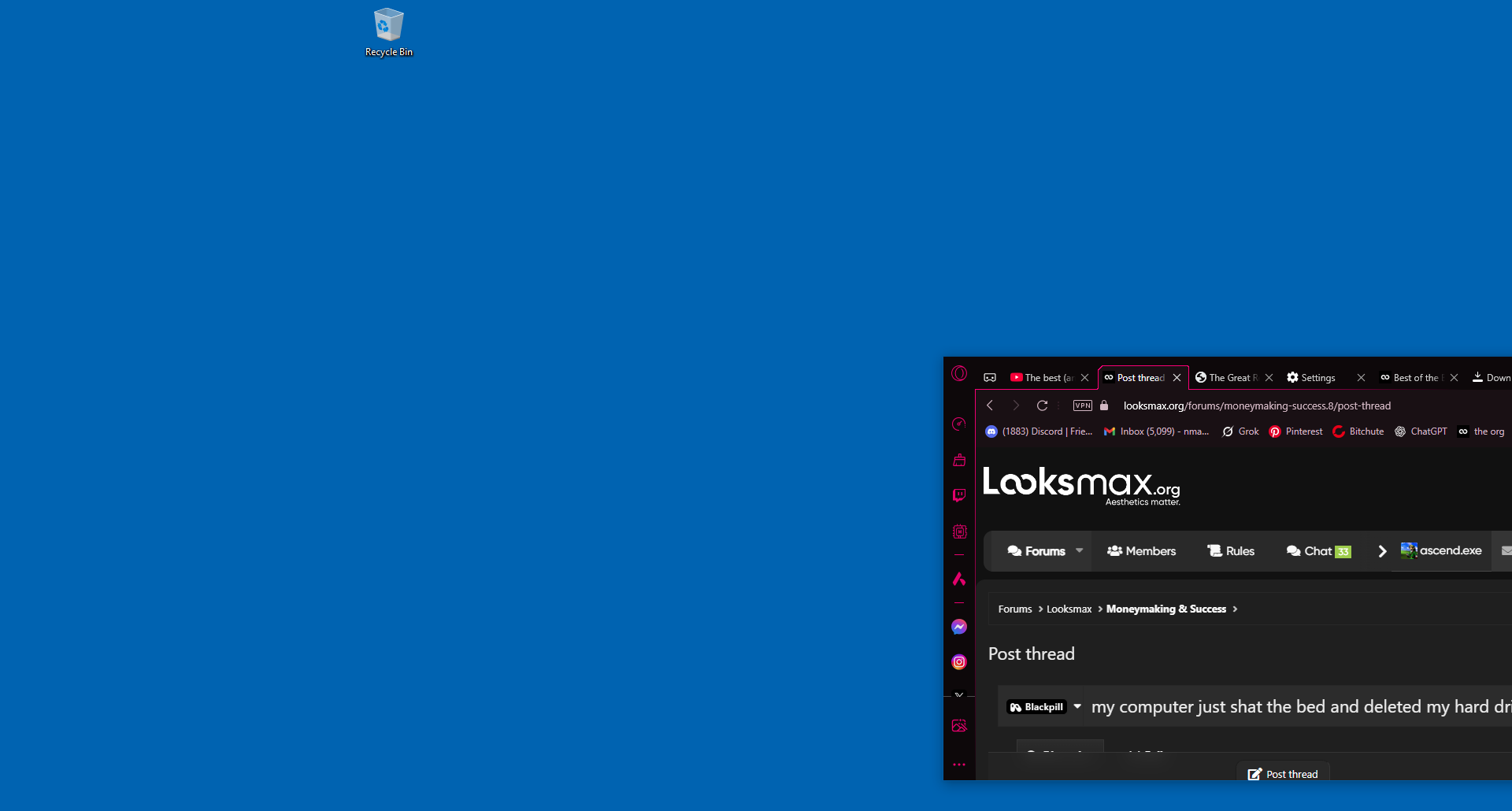The height and width of the screenshot is (811, 1512).
Task: Click the reload page button
Action: click(x=1042, y=405)
